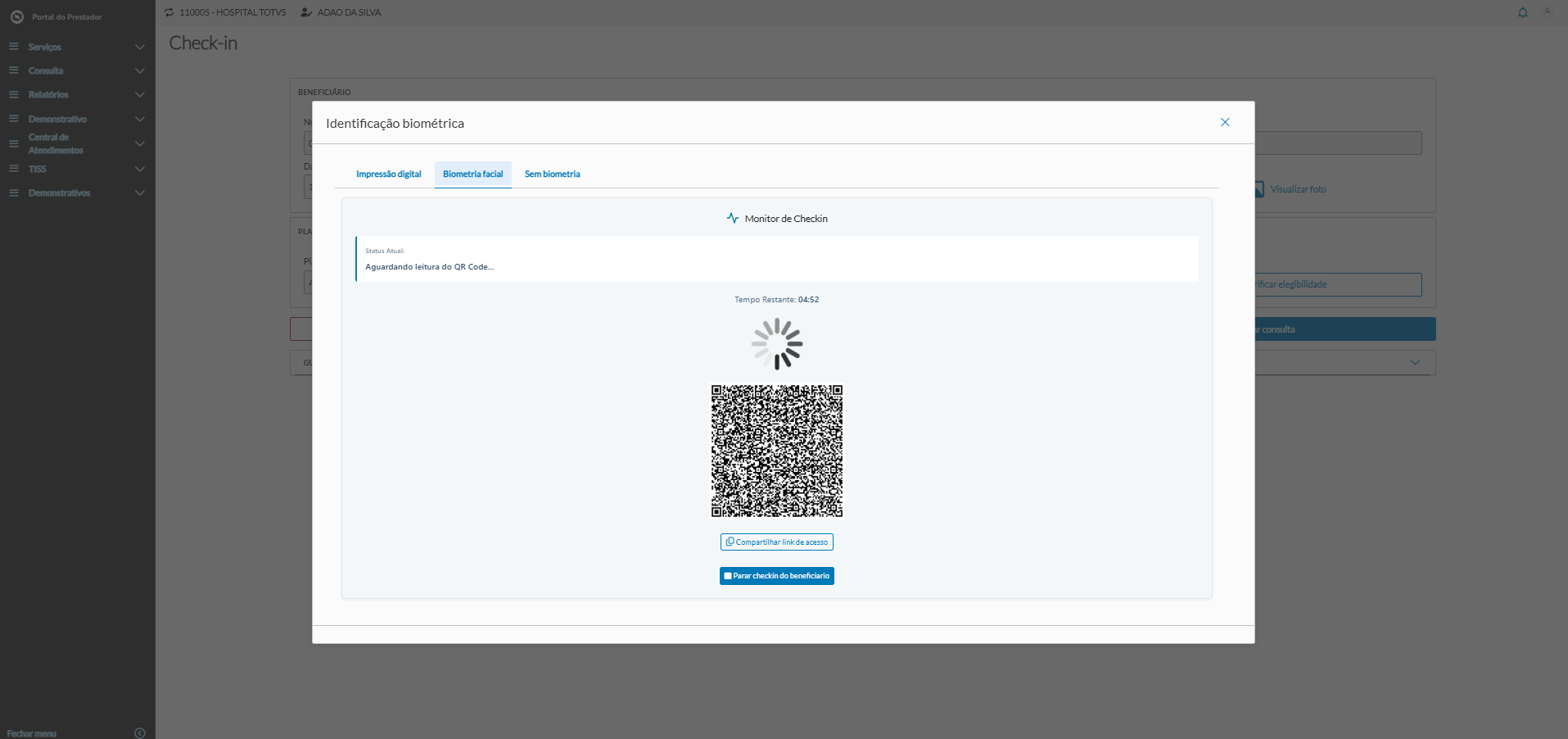The image size is (1568, 739).
Task: Click the hamburger icon beside Demonstrativo
Action: pos(14,119)
